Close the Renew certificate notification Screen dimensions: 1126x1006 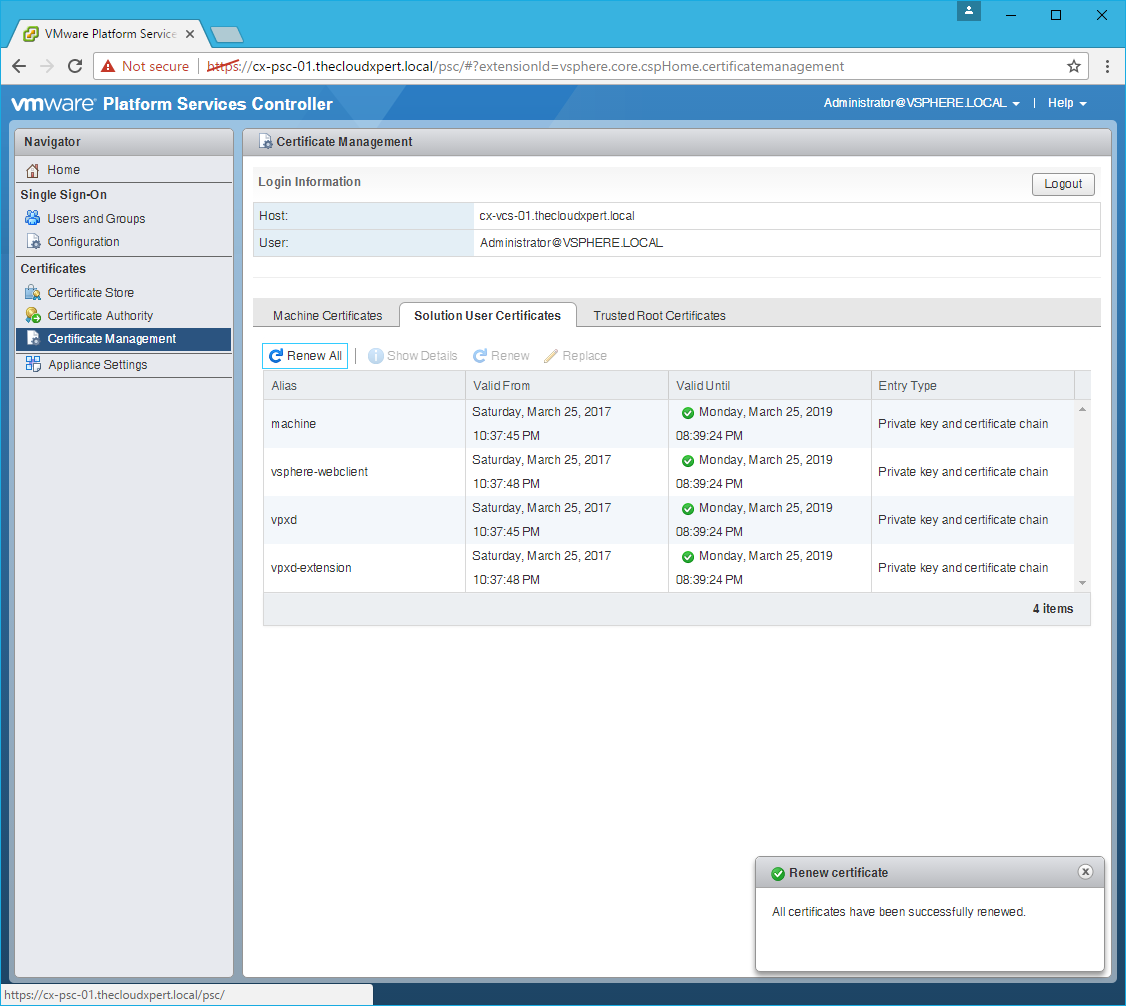tap(1085, 872)
